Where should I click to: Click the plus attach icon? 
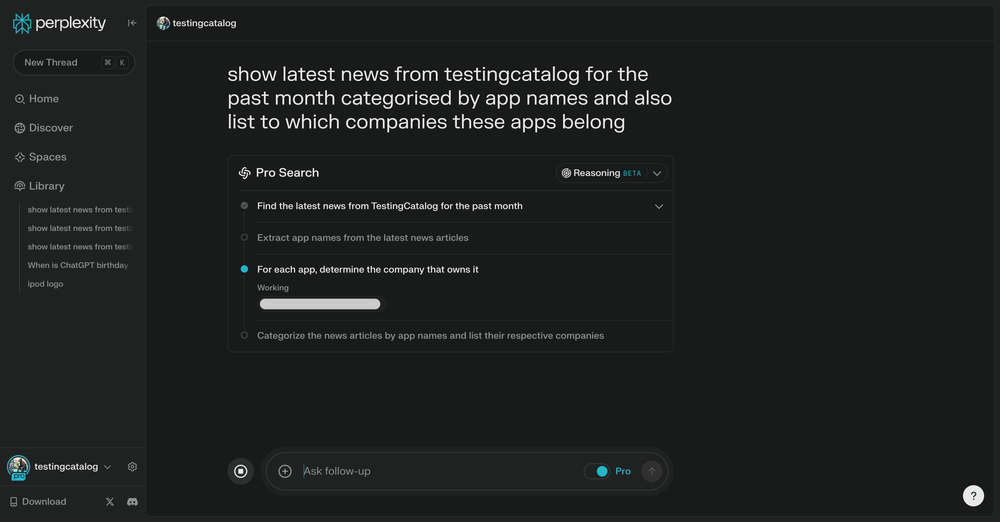click(285, 471)
